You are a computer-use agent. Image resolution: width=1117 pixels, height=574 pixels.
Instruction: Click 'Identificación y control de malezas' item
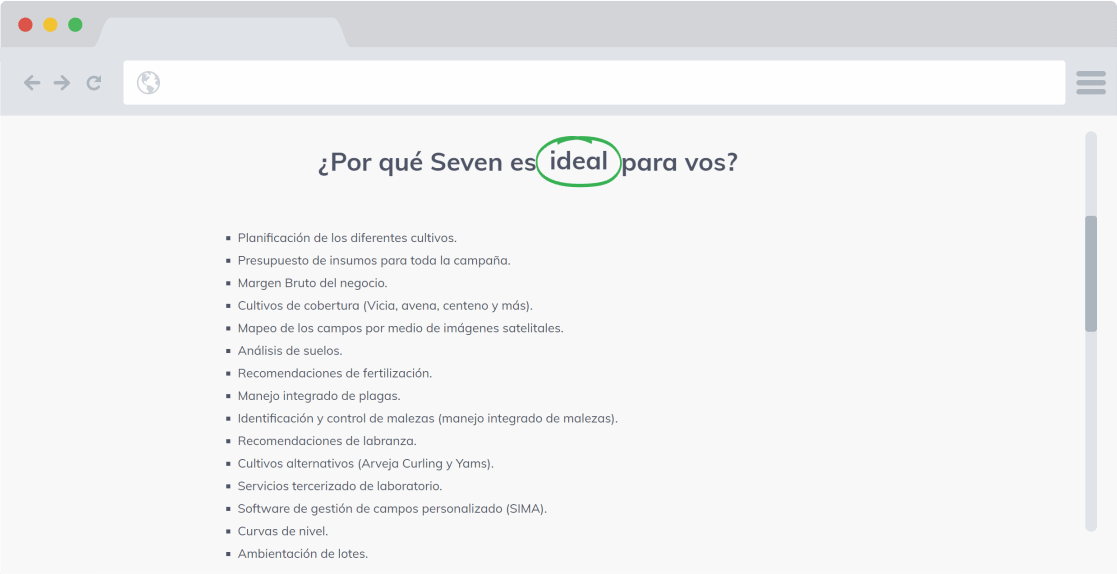click(x=427, y=418)
